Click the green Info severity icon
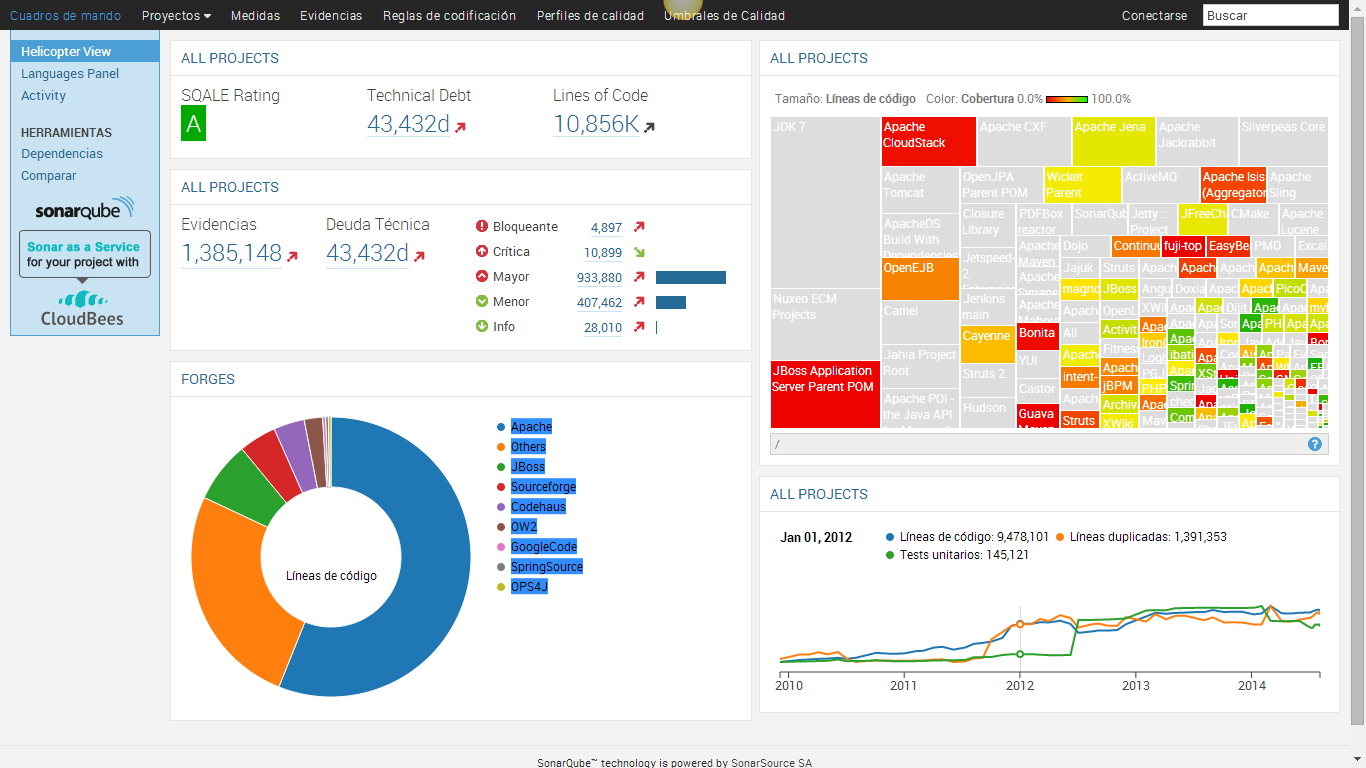1366x768 pixels. [x=482, y=327]
